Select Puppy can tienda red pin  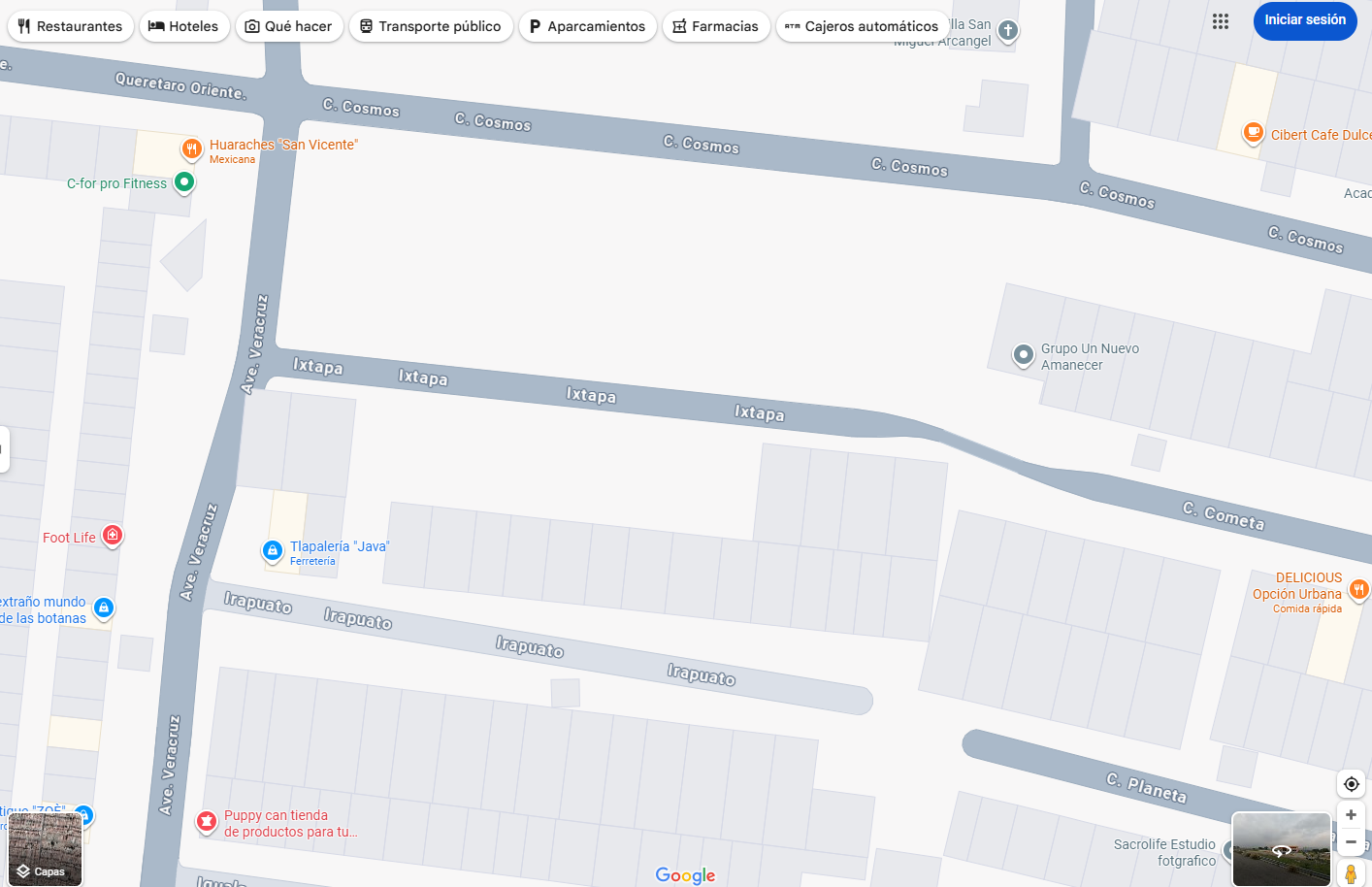tap(207, 822)
